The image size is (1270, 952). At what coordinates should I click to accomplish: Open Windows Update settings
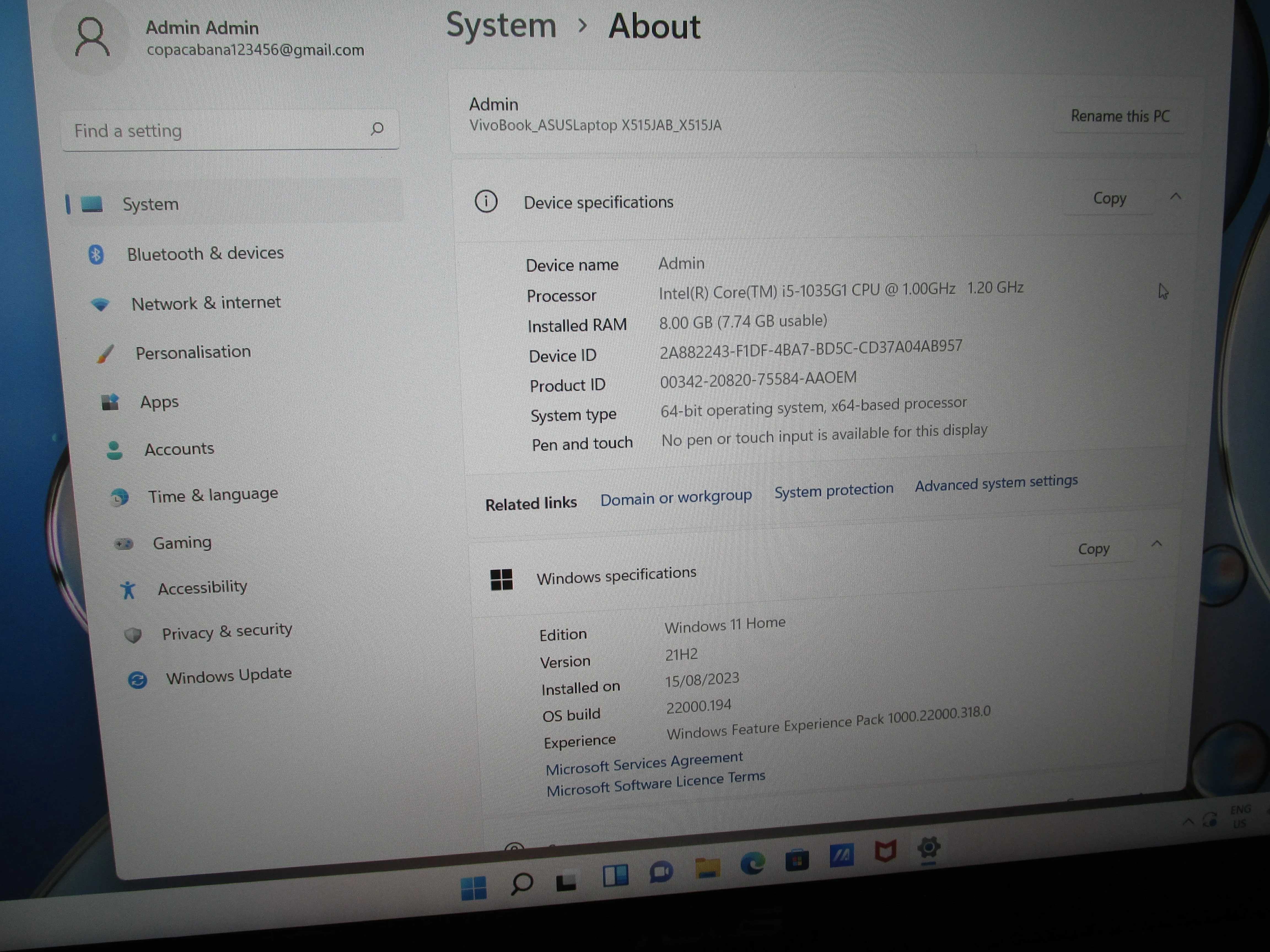228,675
